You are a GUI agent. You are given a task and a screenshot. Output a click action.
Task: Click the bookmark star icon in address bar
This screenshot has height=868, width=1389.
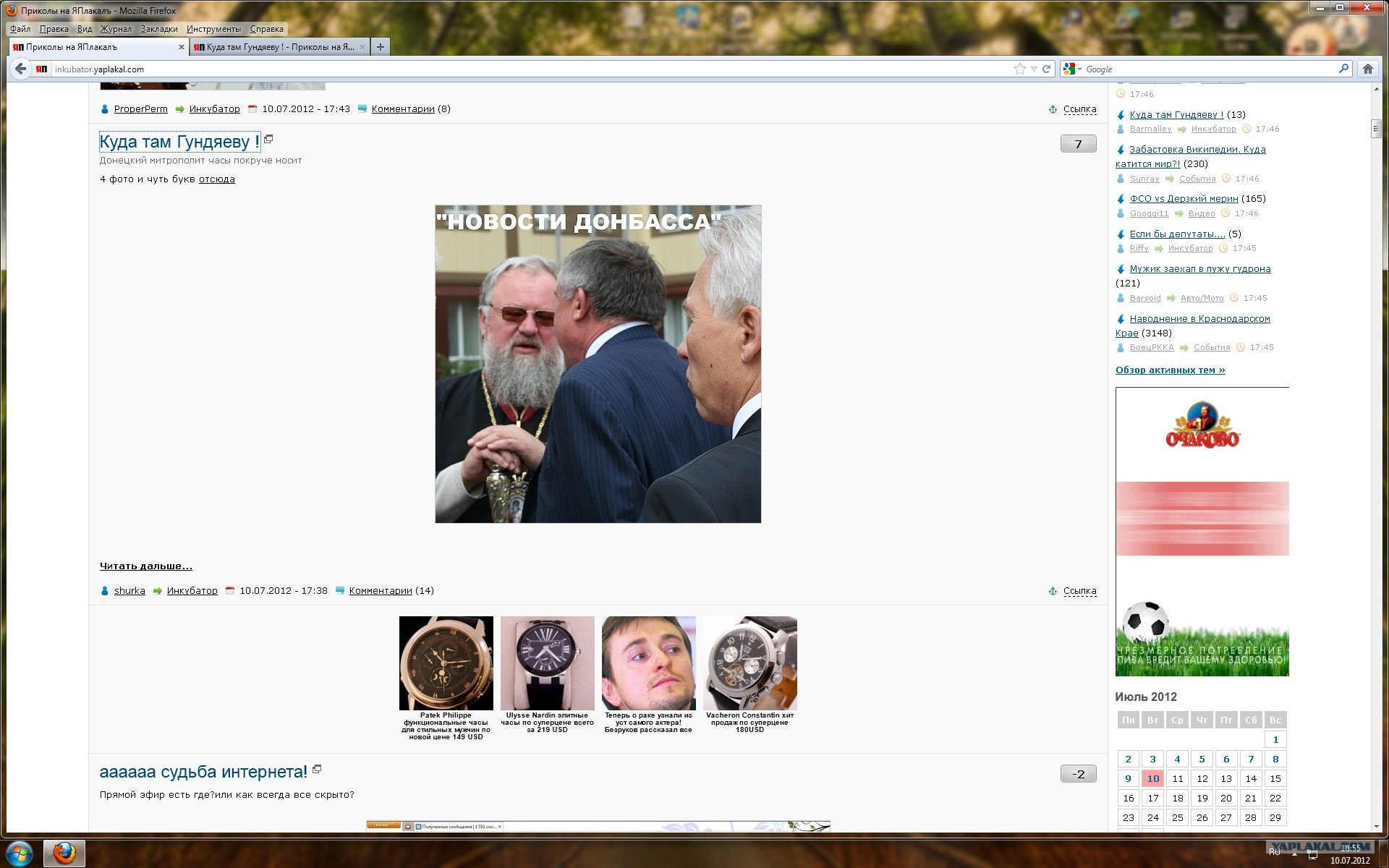1019,69
